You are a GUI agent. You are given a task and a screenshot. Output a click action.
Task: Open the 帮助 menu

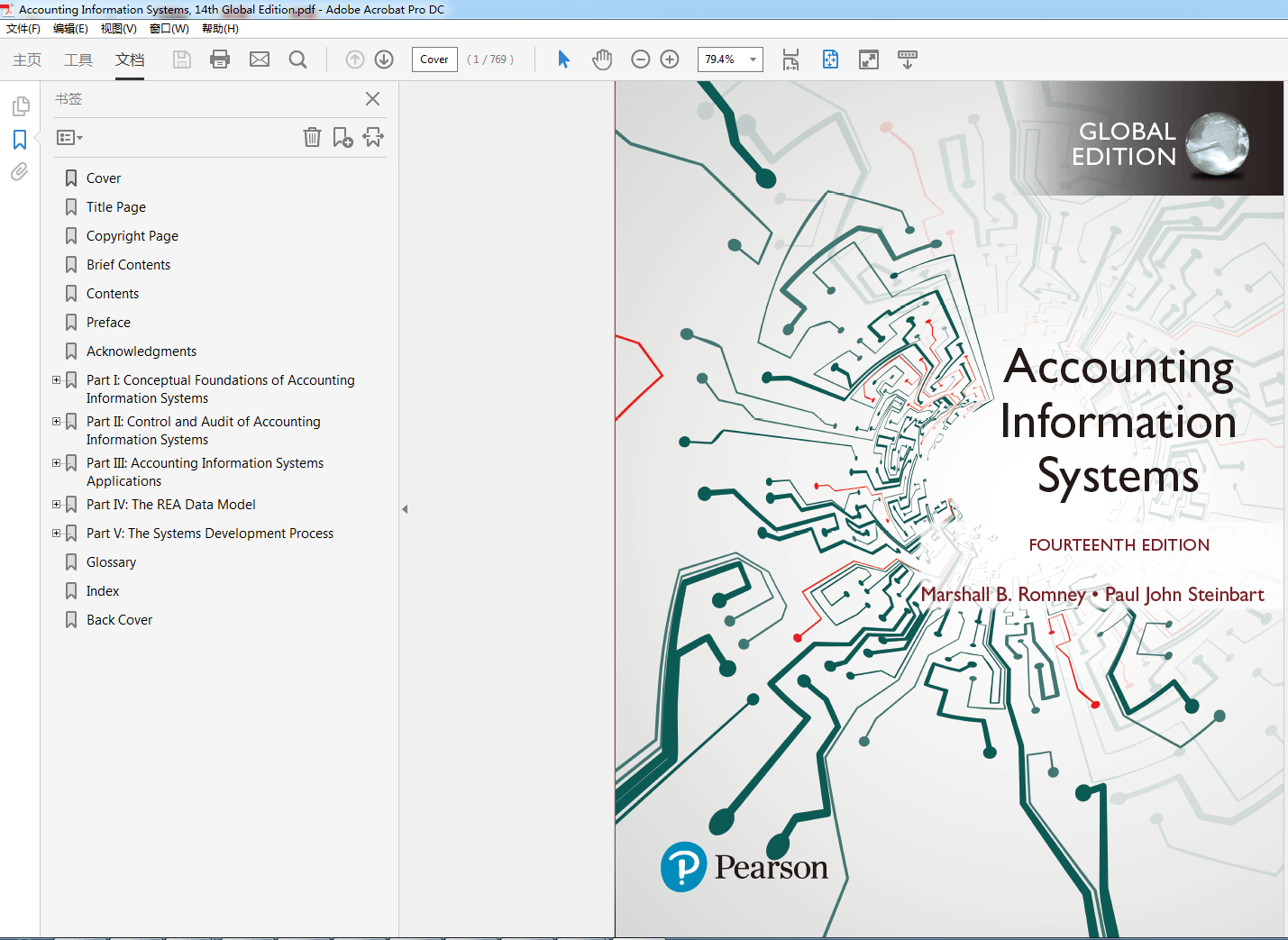coord(218,28)
